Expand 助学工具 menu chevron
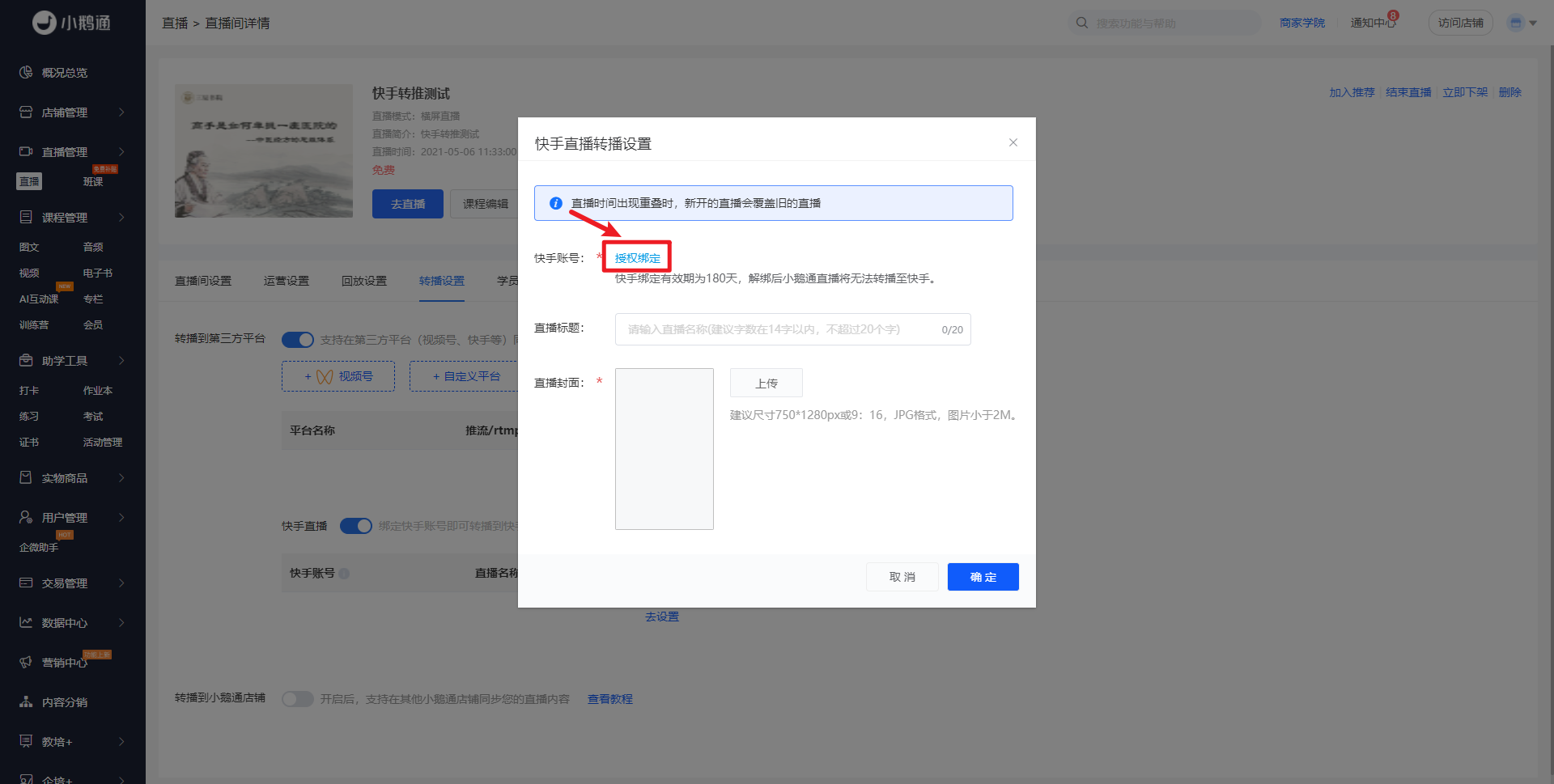Image resolution: width=1554 pixels, height=784 pixels. (121, 361)
